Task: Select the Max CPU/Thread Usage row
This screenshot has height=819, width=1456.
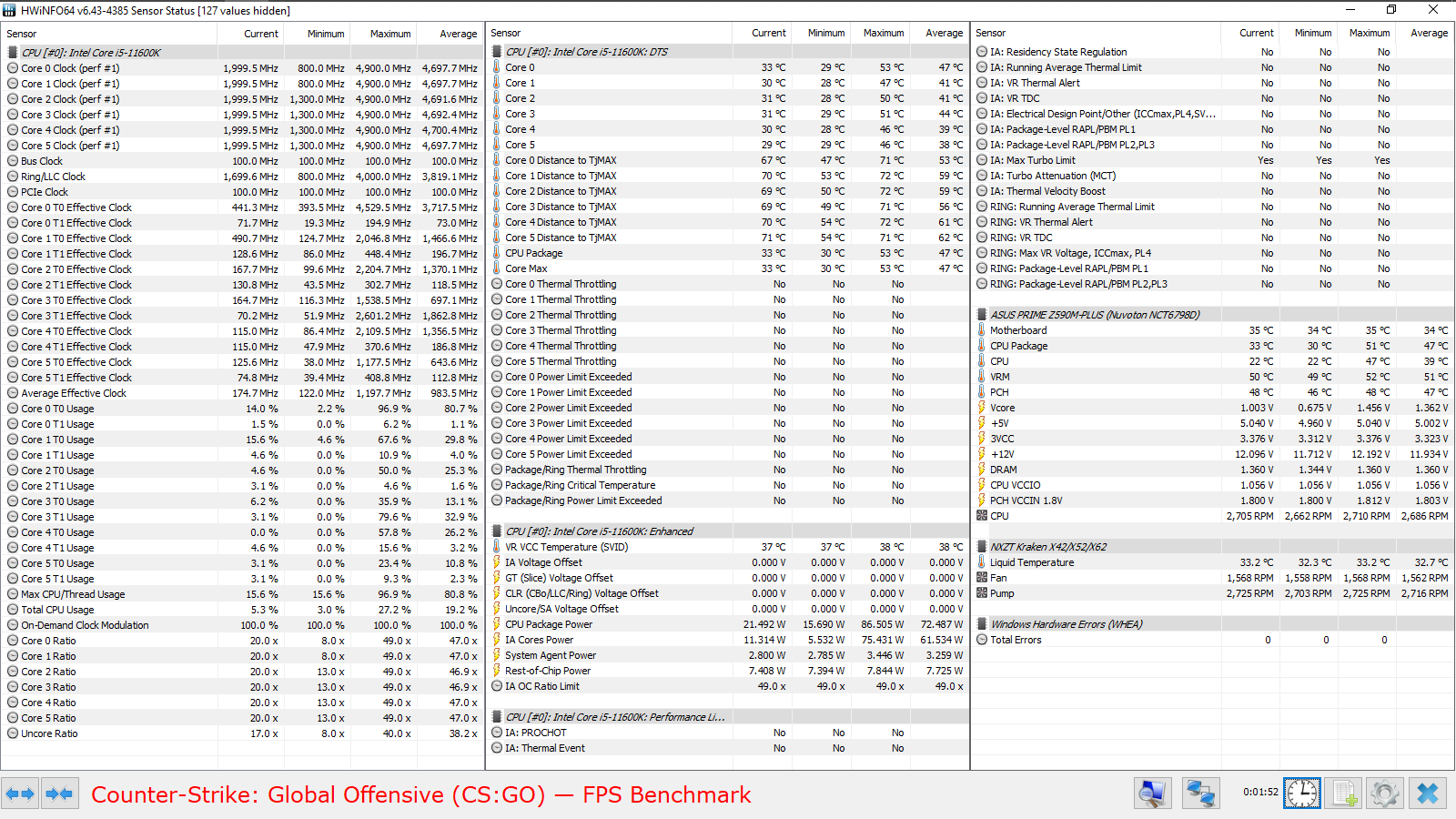Action: tap(243, 594)
